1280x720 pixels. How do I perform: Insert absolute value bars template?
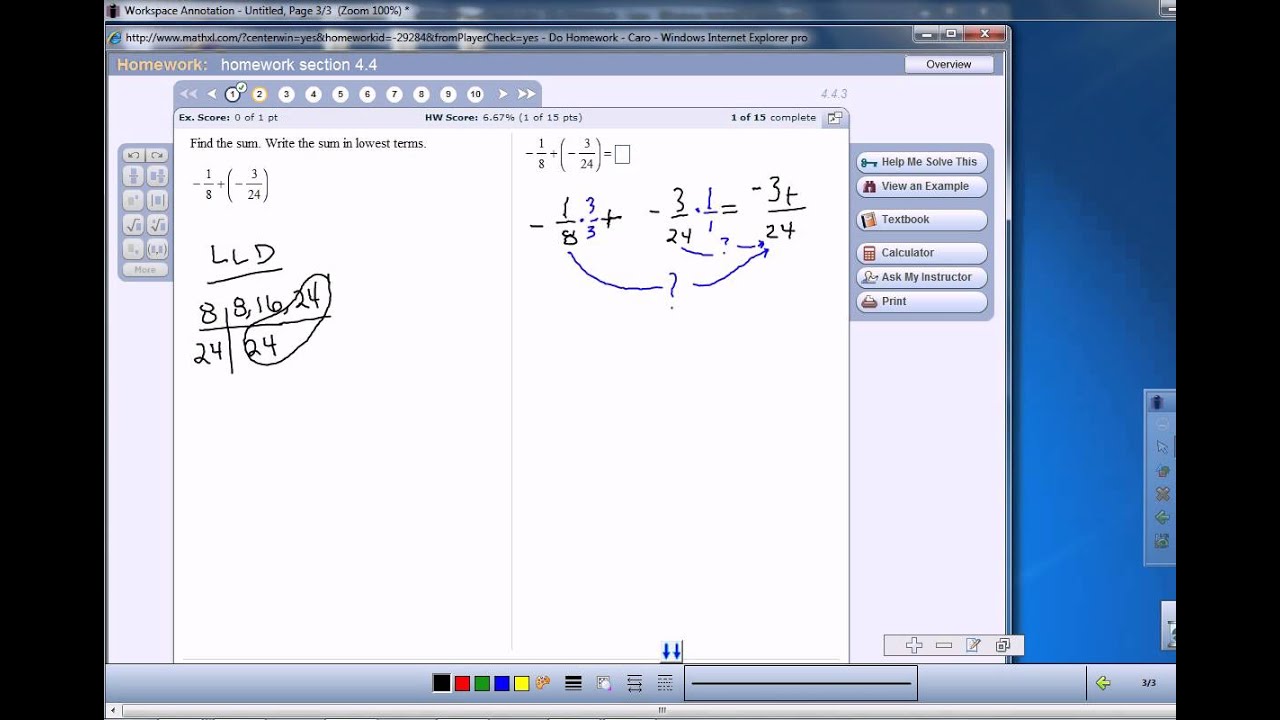coord(157,201)
